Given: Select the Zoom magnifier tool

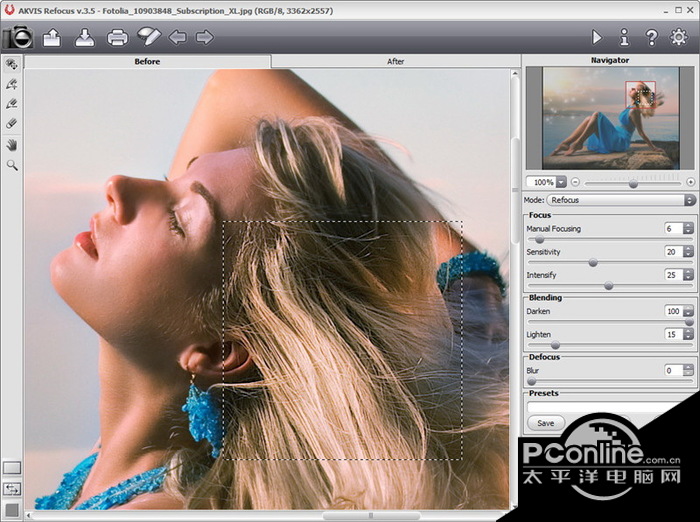Looking at the screenshot, I should (12, 164).
